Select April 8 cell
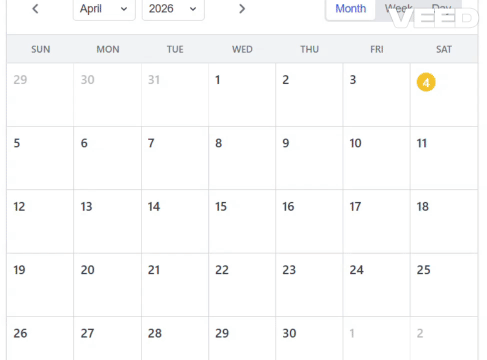 tap(242, 158)
